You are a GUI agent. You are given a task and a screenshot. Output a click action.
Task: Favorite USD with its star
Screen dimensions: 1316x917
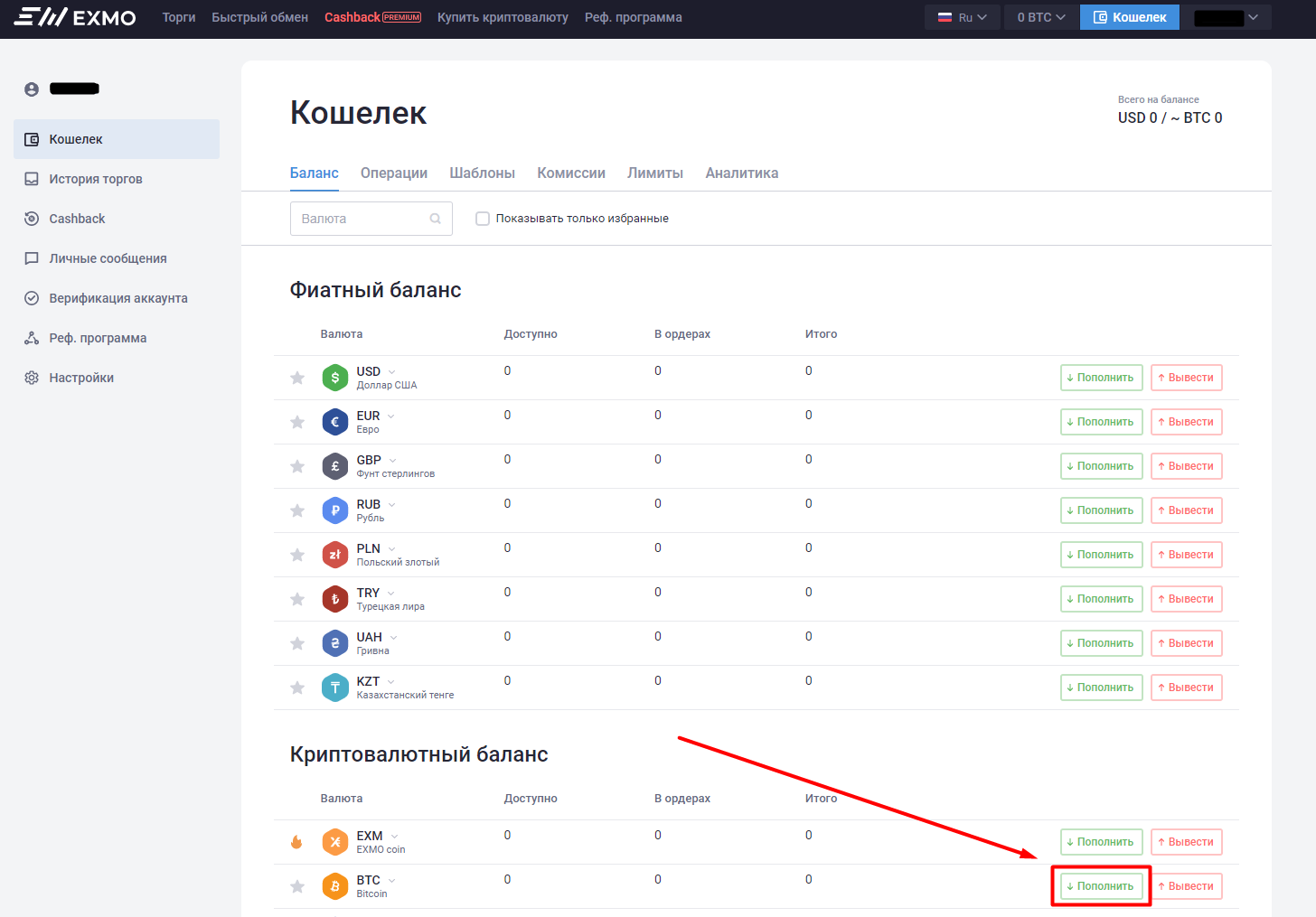coord(297,378)
